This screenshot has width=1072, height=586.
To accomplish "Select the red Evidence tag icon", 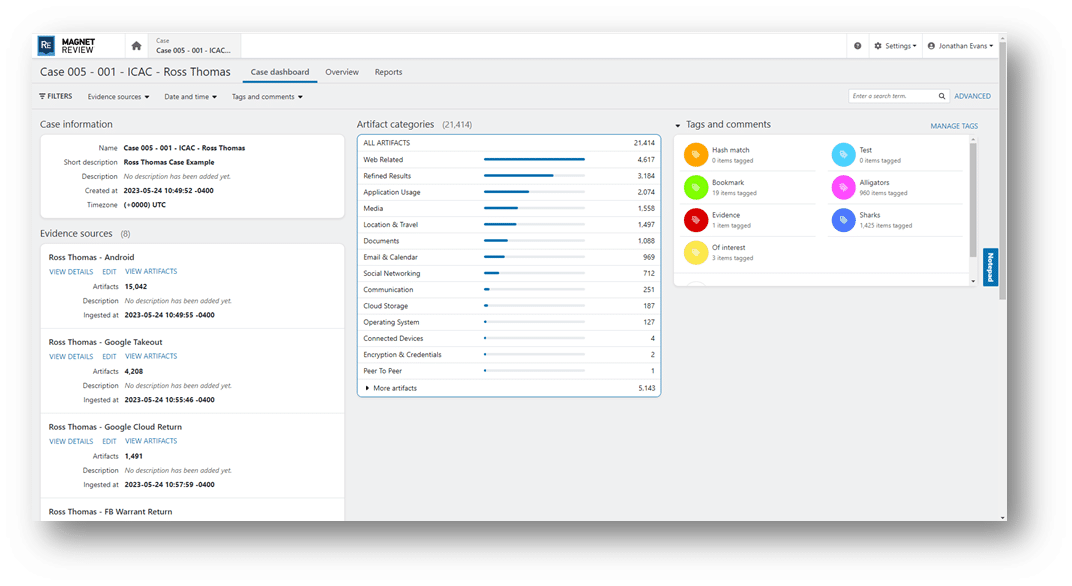I will [x=695, y=219].
